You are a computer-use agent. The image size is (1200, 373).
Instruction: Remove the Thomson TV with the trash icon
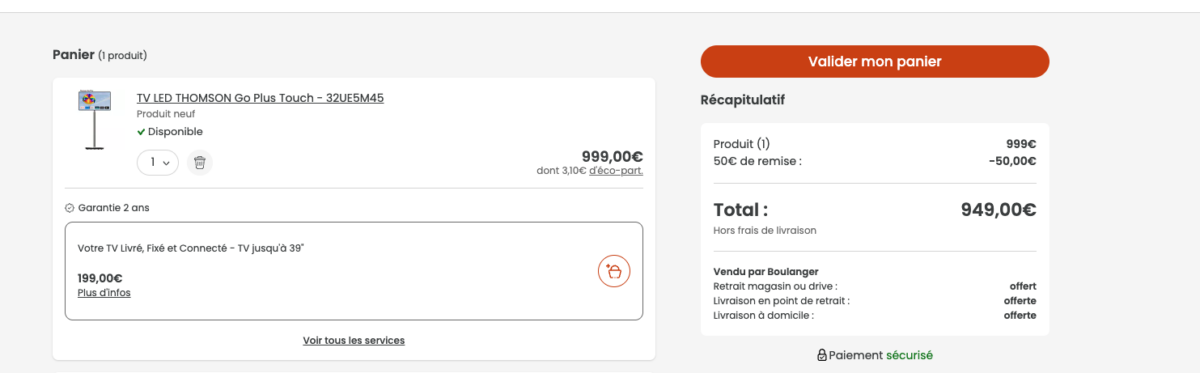(x=200, y=162)
